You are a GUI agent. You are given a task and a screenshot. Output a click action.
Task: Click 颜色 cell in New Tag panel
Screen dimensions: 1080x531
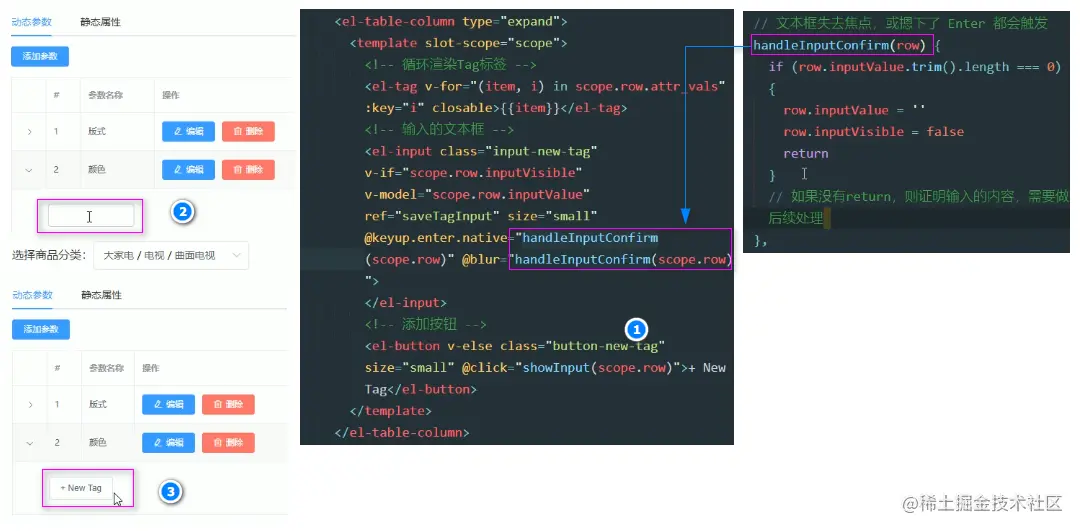click(x=98, y=442)
